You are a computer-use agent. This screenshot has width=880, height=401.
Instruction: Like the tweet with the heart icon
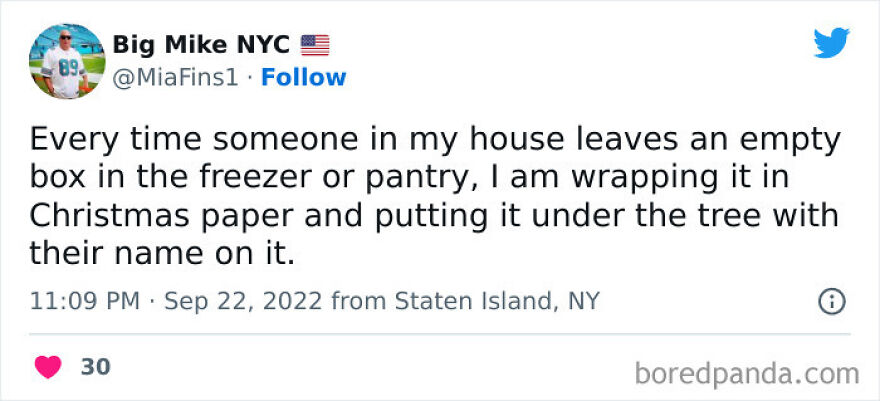tap(48, 367)
